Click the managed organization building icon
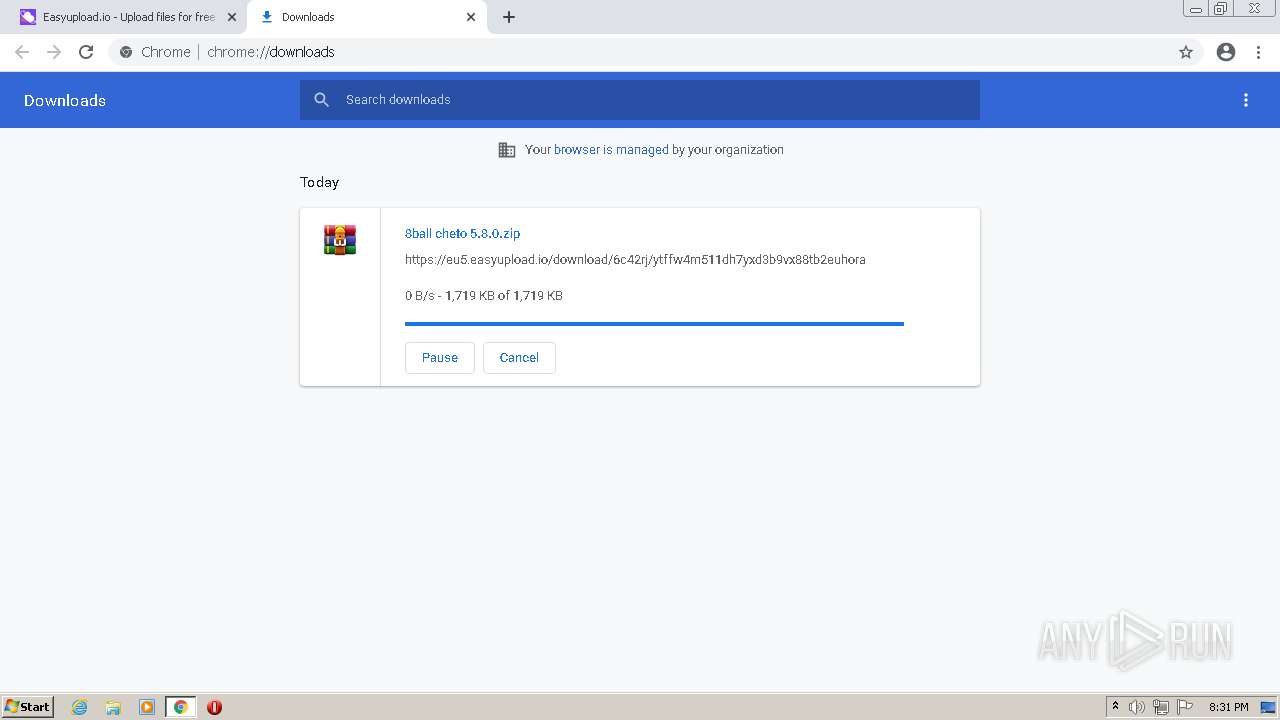1280x720 pixels. coord(507,150)
